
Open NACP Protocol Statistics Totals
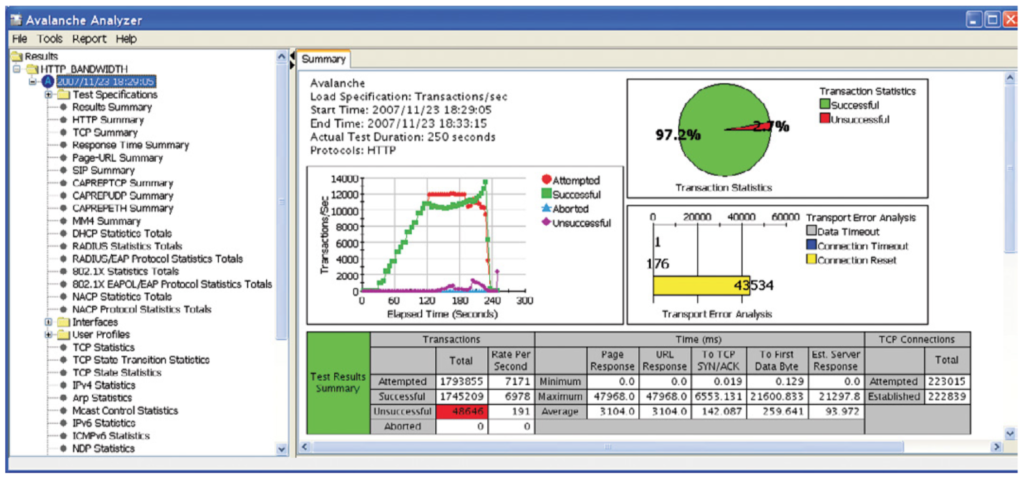tap(142, 309)
